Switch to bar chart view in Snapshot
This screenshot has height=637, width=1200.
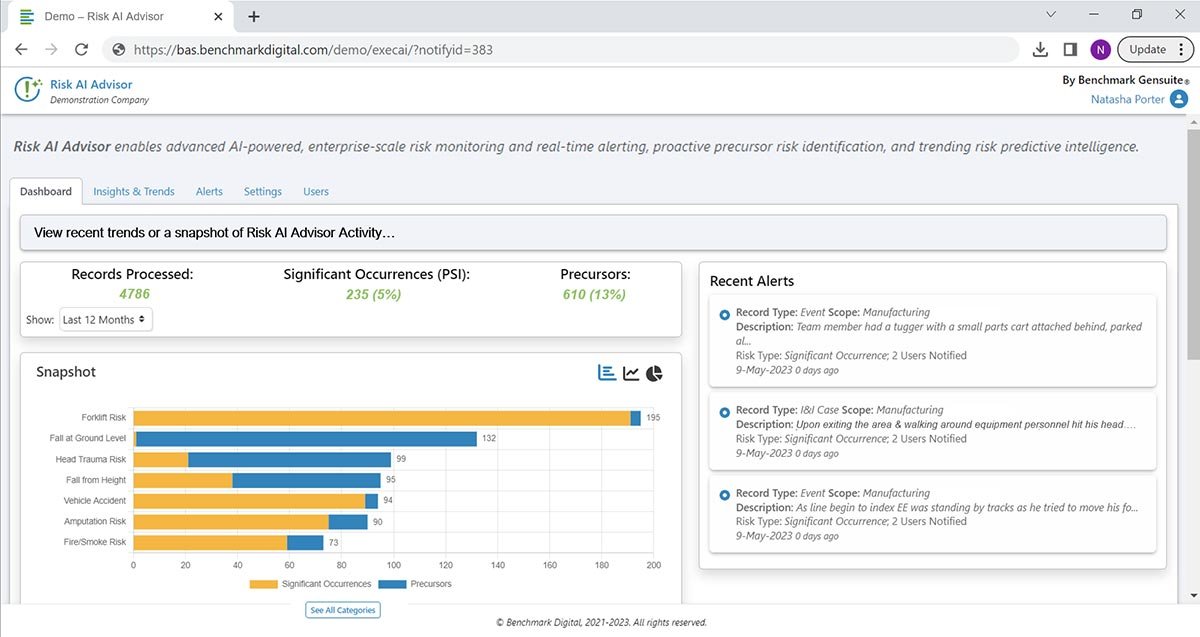pyautogui.click(x=607, y=373)
